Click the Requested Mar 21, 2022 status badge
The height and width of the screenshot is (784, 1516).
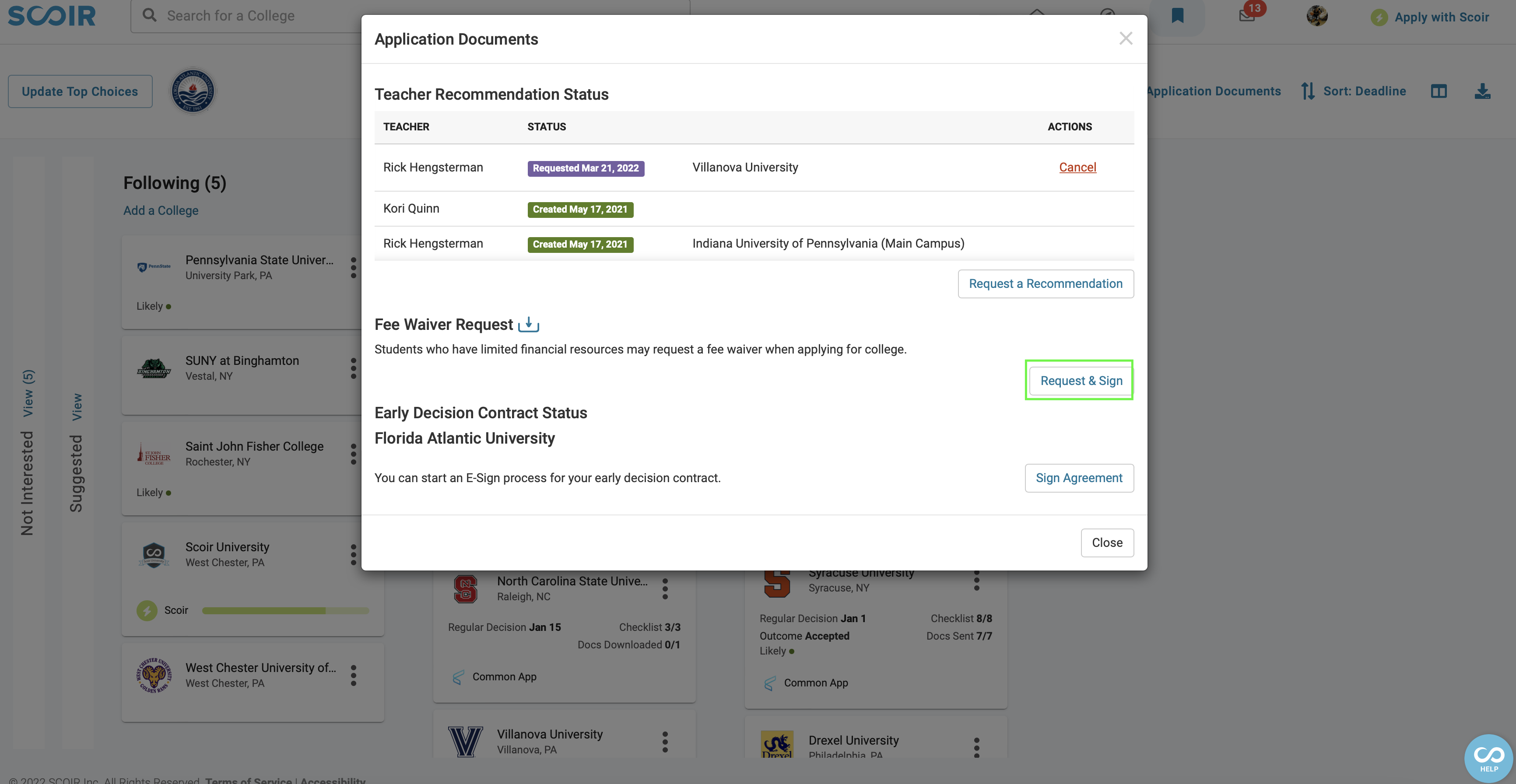(586, 168)
